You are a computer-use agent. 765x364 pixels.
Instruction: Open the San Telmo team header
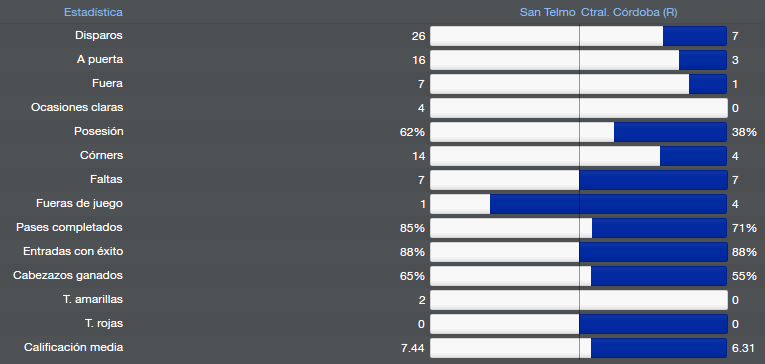click(547, 12)
